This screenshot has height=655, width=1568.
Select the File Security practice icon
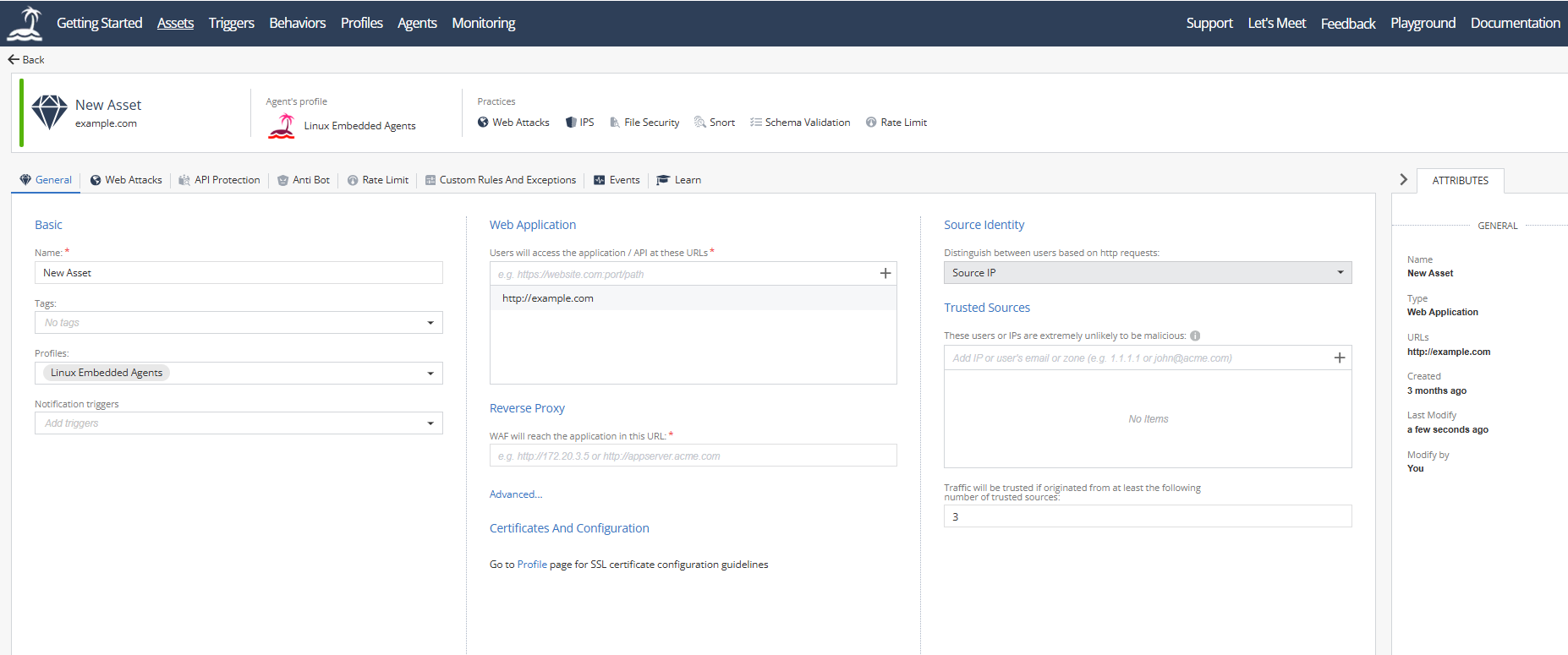(615, 123)
